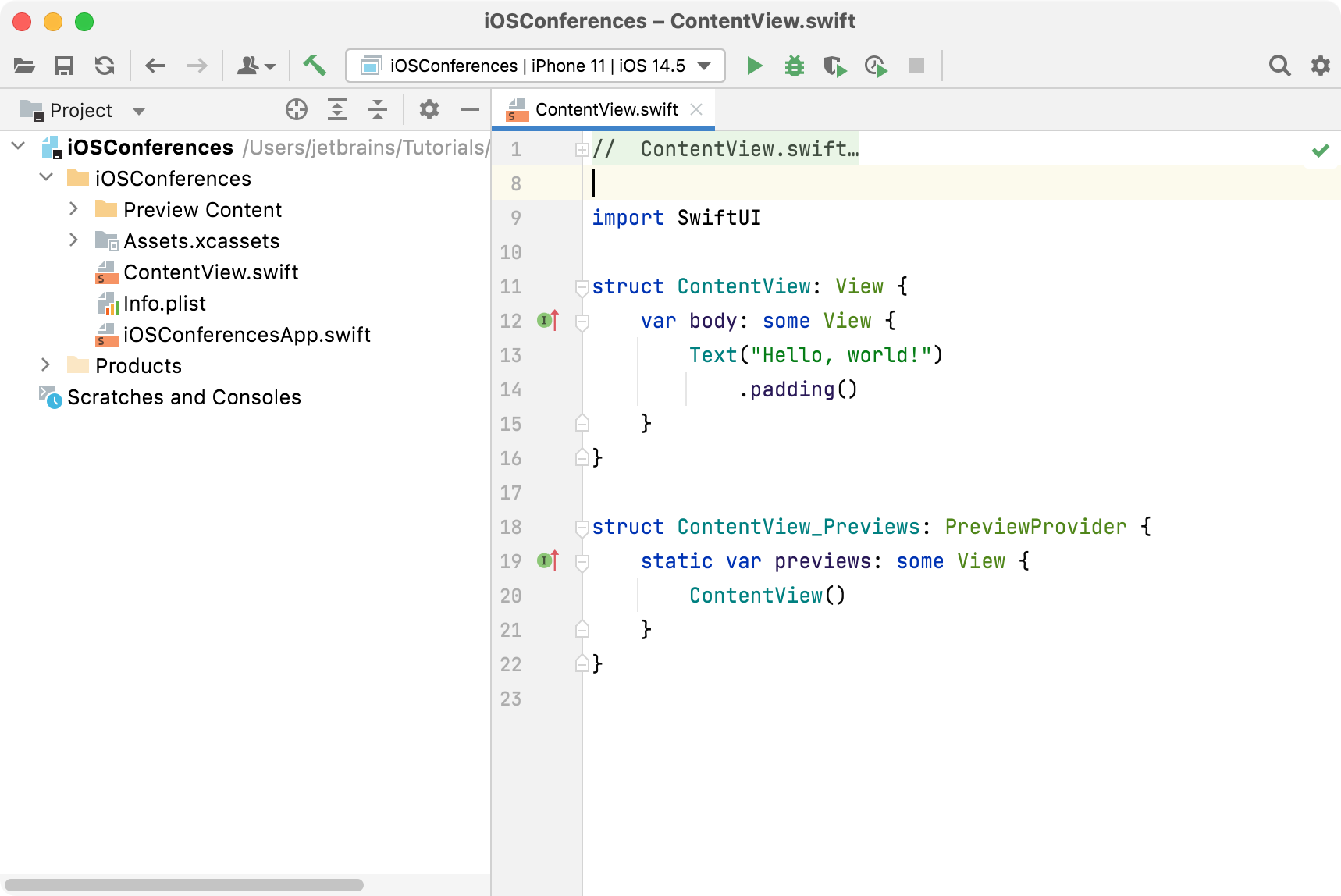Open Project panel options gear
Screen dimensions: 1341x896
click(x=429, y=110)
